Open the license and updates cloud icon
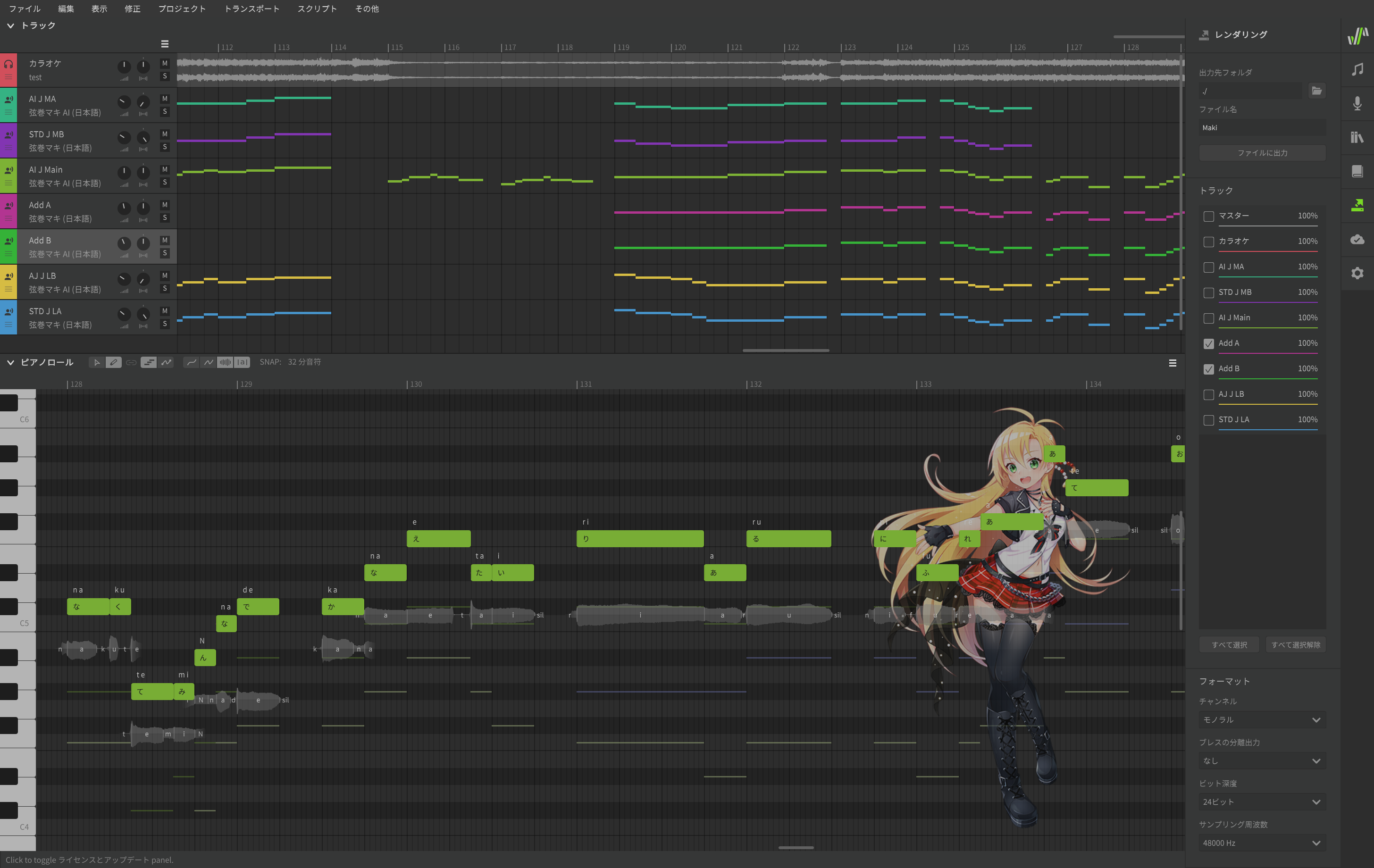Viewport: 1374px width, 868px height. 1357,239
